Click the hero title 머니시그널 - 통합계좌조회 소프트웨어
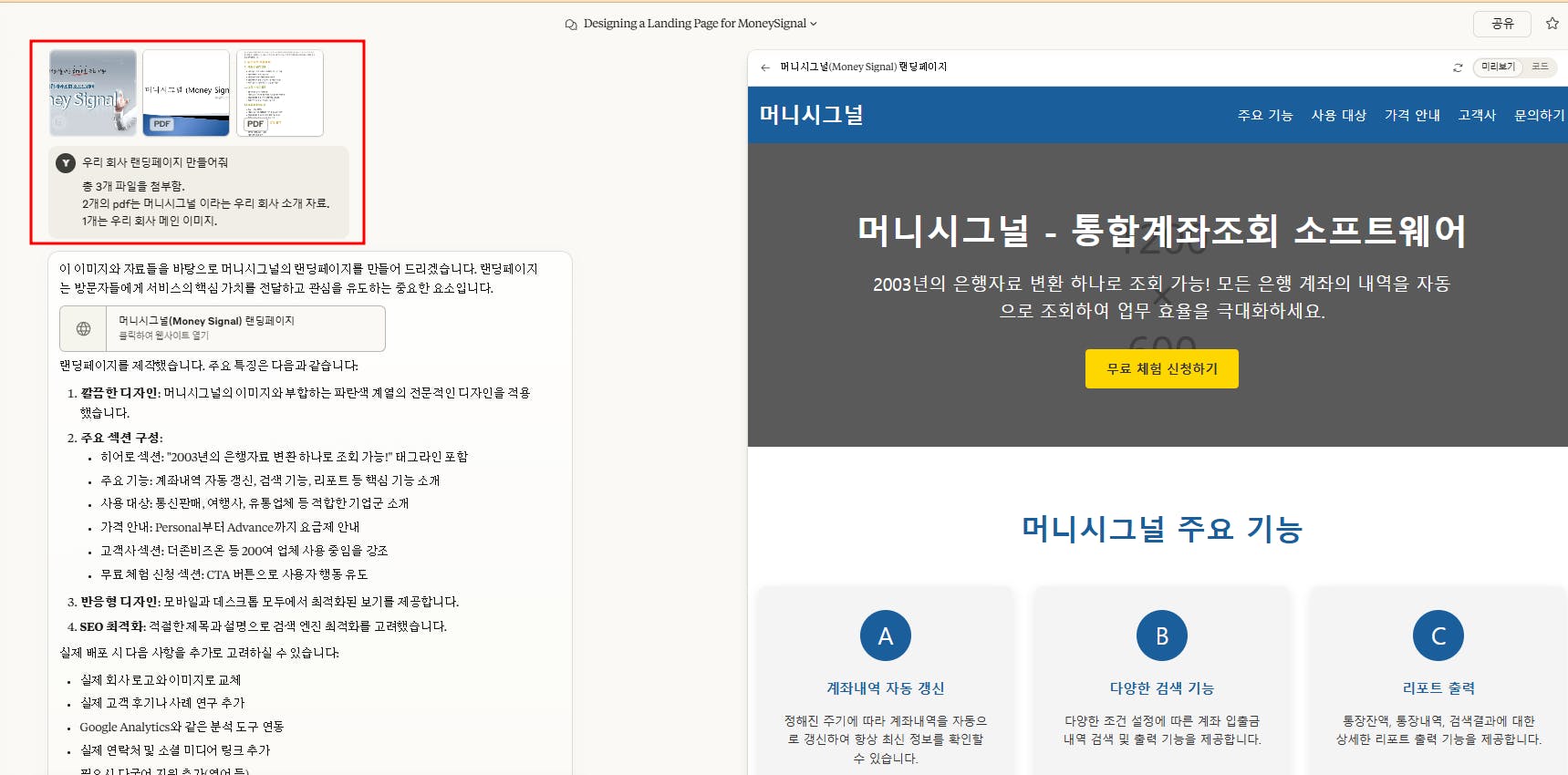 (1162, 231)
